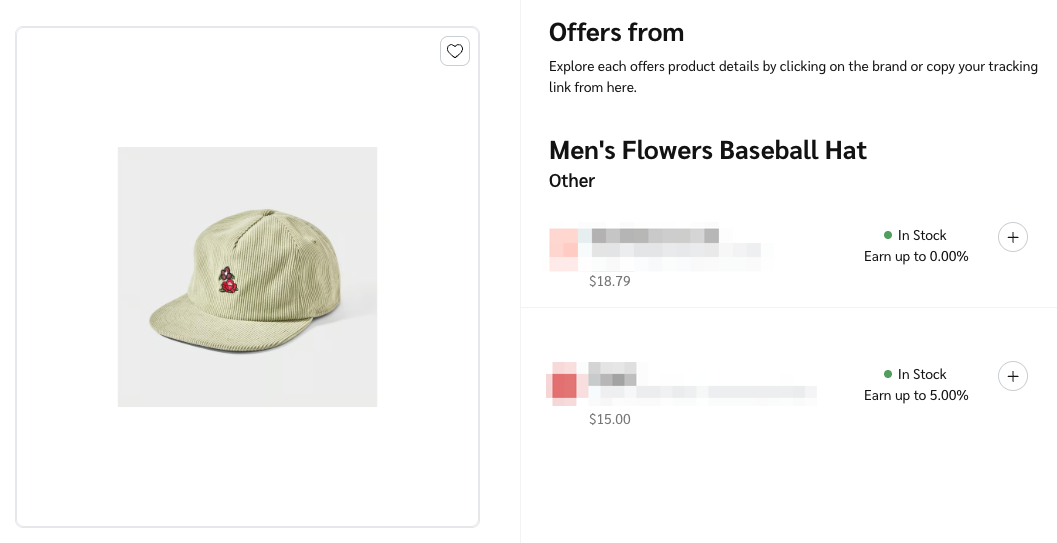Screen dimensions: 1057x543
Task: Click the $18.79 price
Action: [610, 281]
